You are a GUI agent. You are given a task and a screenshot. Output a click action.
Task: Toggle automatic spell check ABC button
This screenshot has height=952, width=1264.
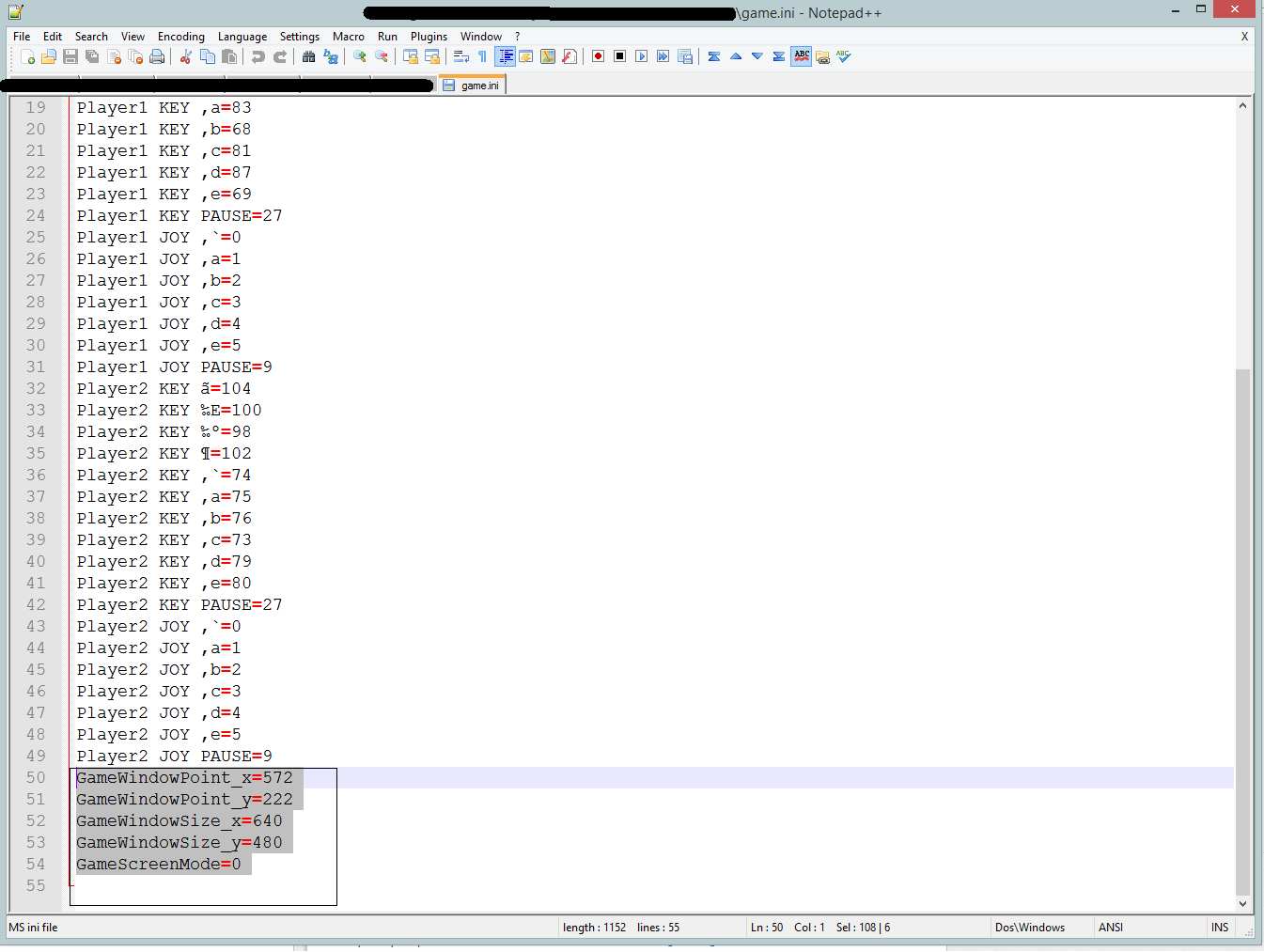pyautogui.click(x=802, y=57)
